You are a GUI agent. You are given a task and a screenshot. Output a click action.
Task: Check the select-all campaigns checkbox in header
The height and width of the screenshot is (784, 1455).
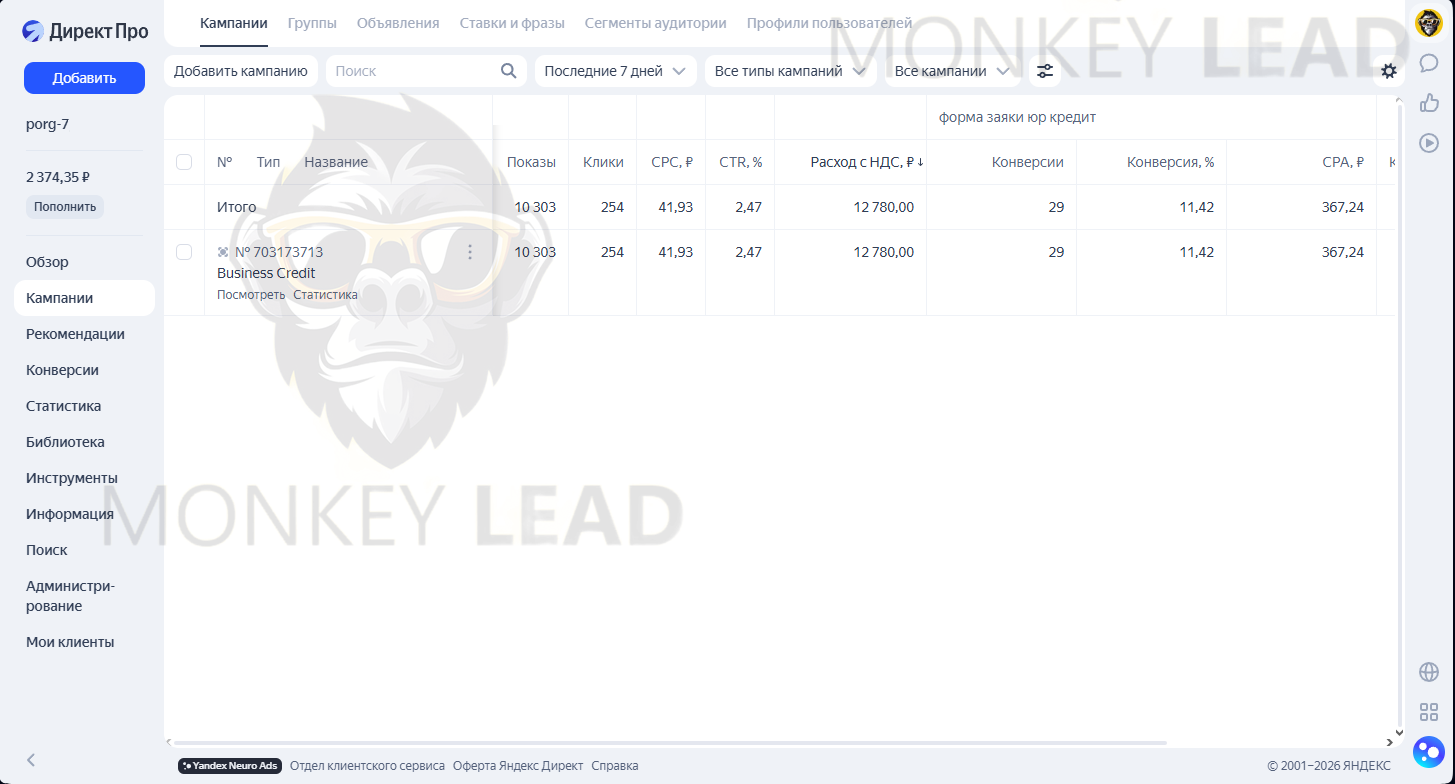pos(184,162)
